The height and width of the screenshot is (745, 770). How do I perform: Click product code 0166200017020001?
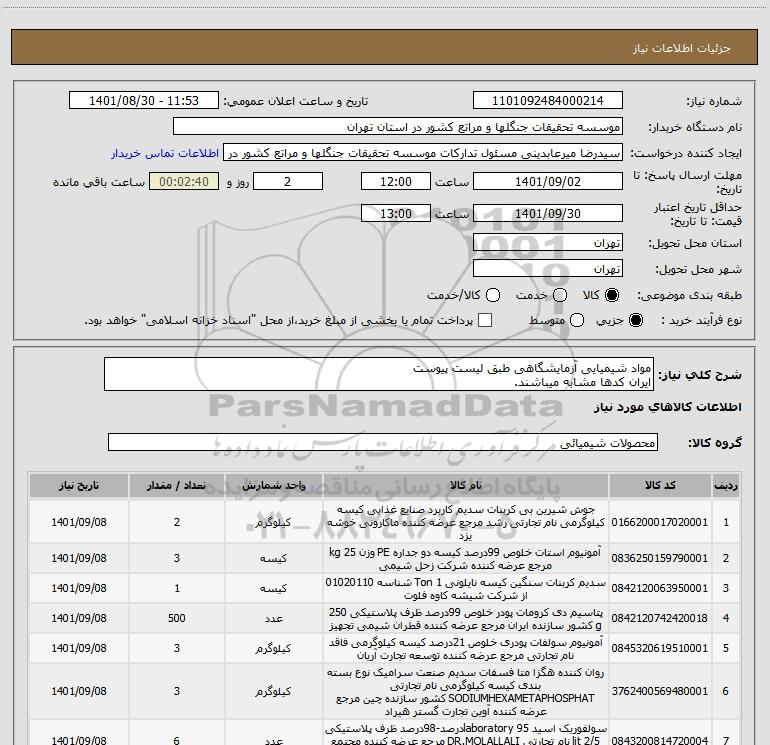point(660,522)
